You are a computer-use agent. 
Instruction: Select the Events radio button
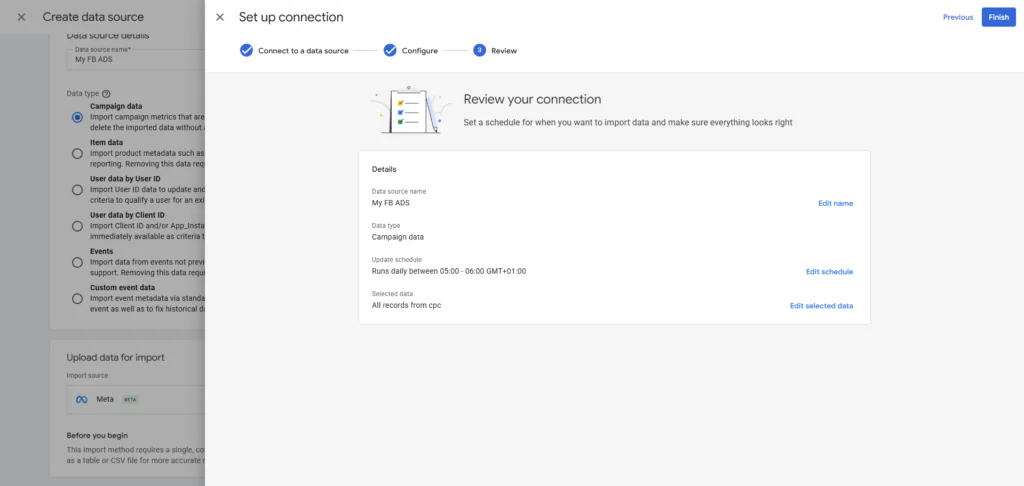click(77, 262)
